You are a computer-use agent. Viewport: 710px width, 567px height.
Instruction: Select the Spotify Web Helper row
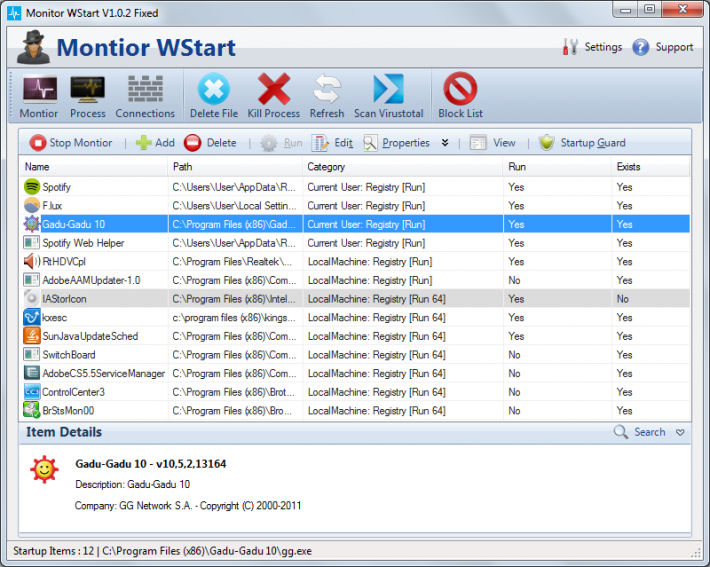[x=355, y=243]
